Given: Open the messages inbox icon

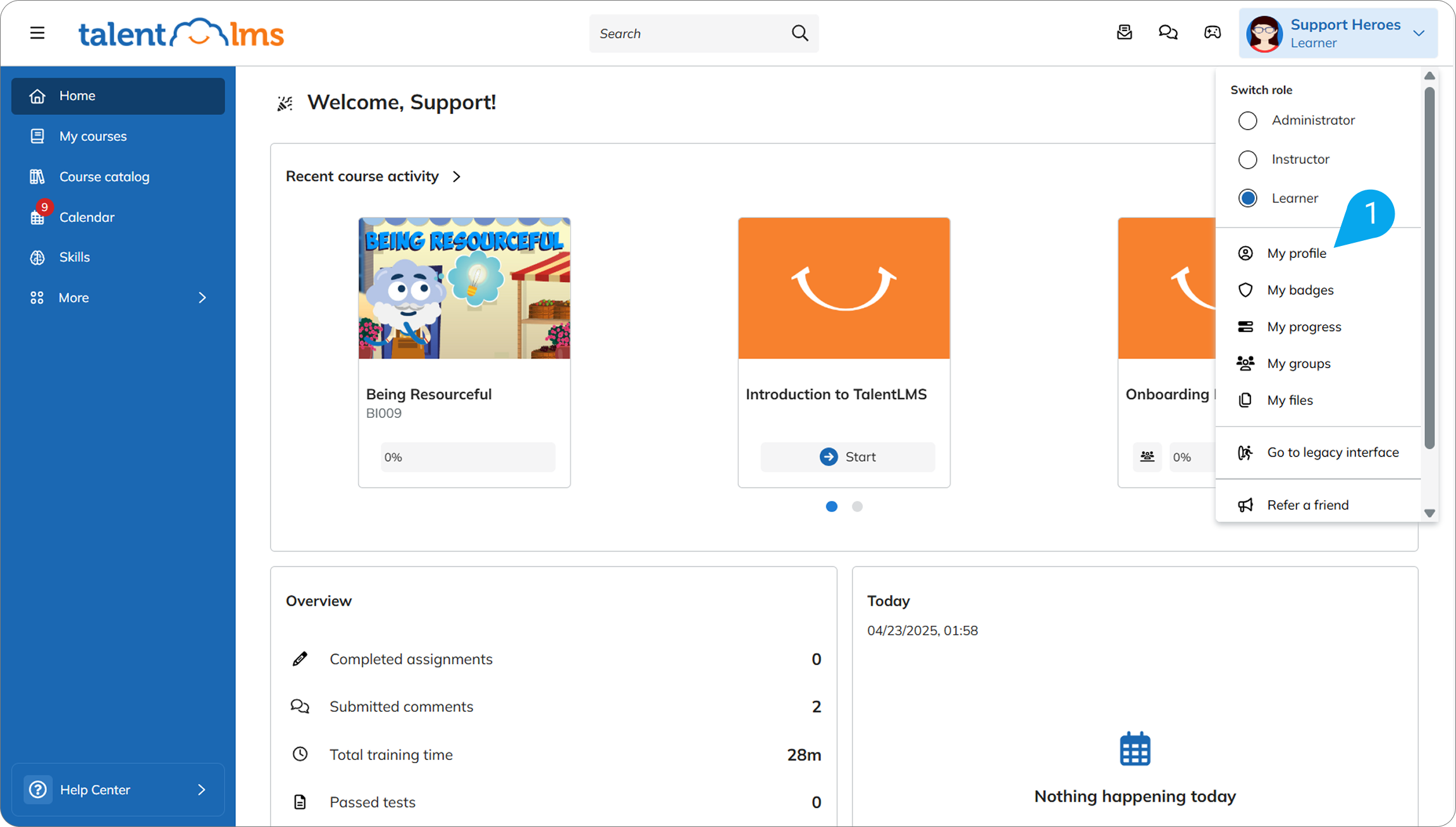Looking at the screenshot, I should 1124,32.
